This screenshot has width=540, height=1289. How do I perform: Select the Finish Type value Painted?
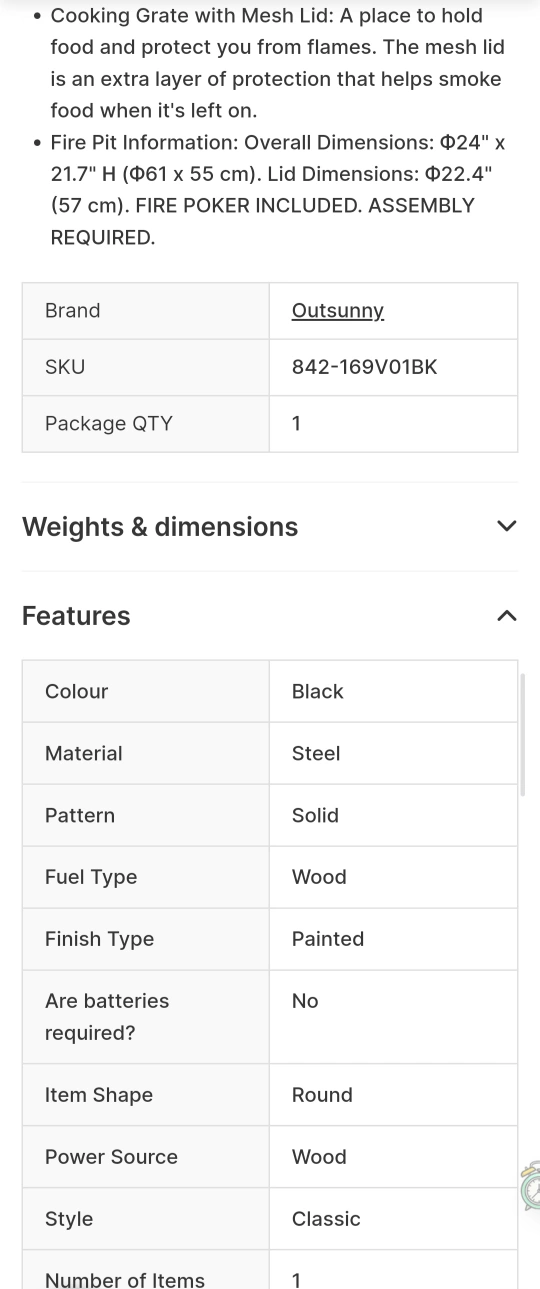tap(327, 939)
